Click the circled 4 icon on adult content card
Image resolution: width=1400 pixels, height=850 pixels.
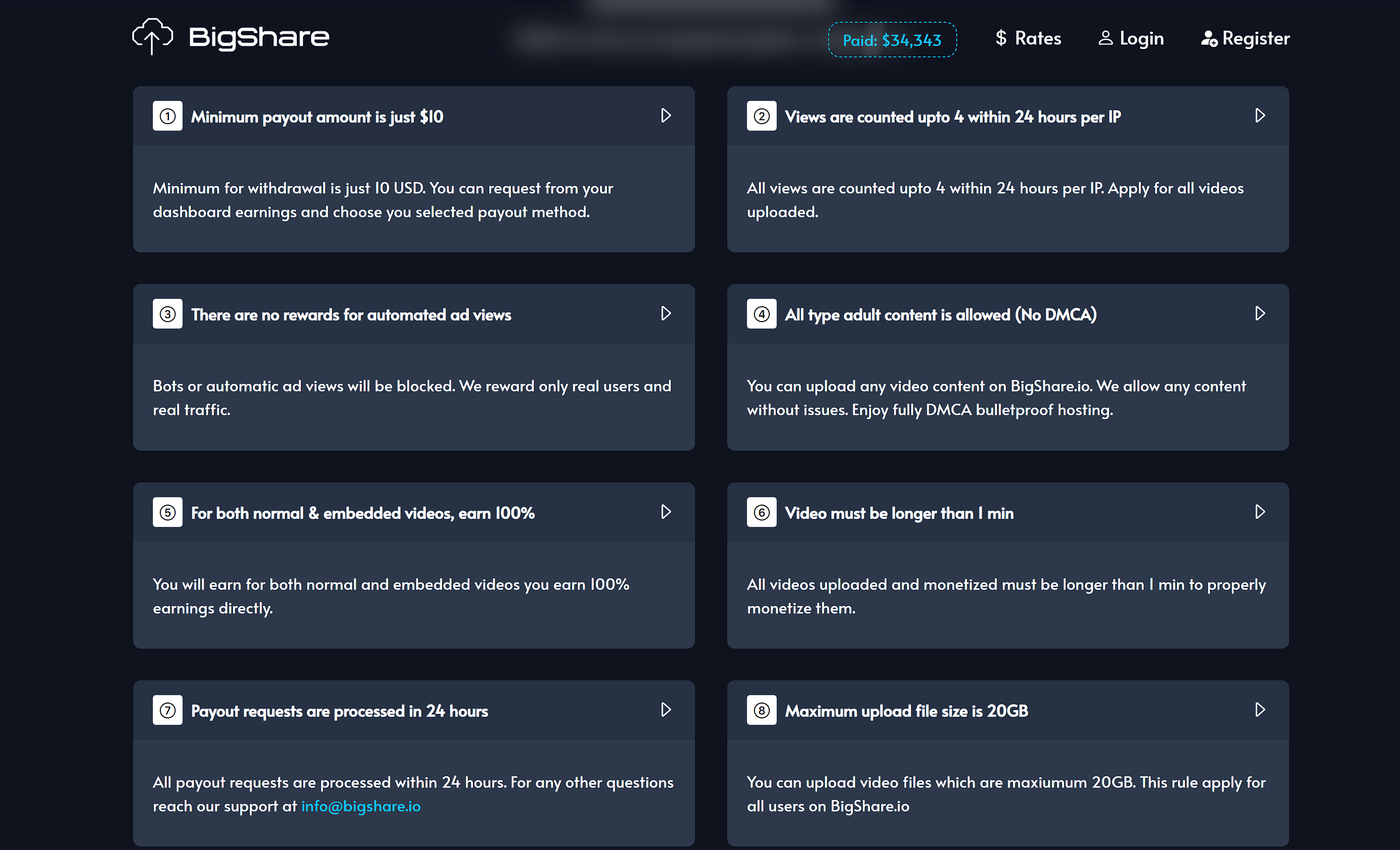coord(761,314)
